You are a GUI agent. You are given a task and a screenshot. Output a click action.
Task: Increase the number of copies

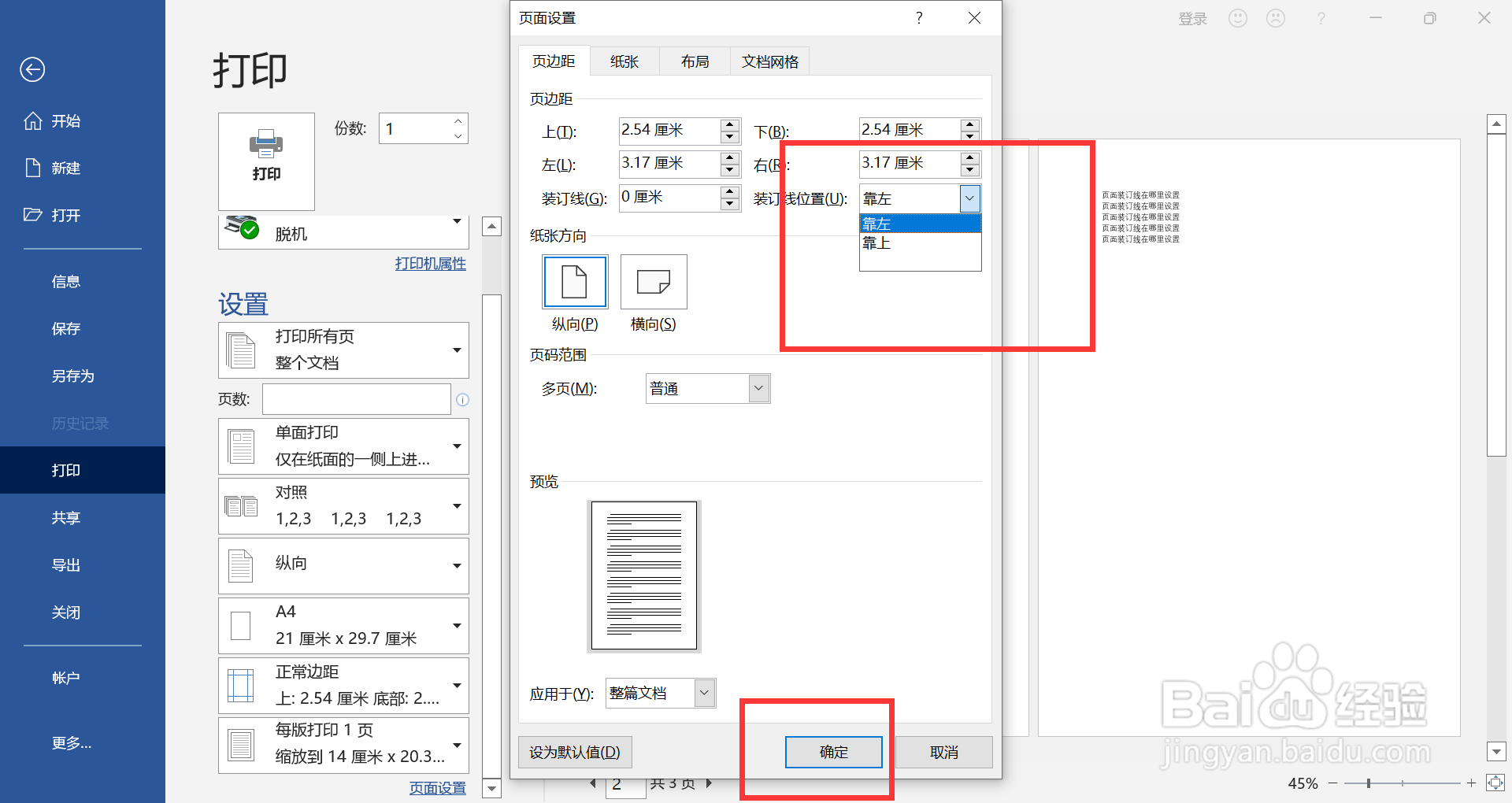point(458,120)
